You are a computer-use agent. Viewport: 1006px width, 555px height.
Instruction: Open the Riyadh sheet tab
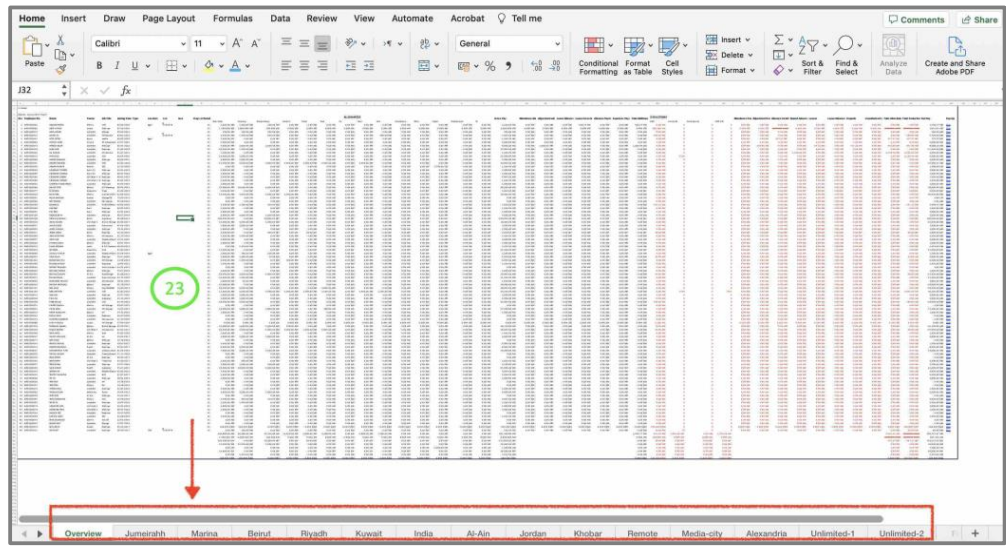(313, 534)
